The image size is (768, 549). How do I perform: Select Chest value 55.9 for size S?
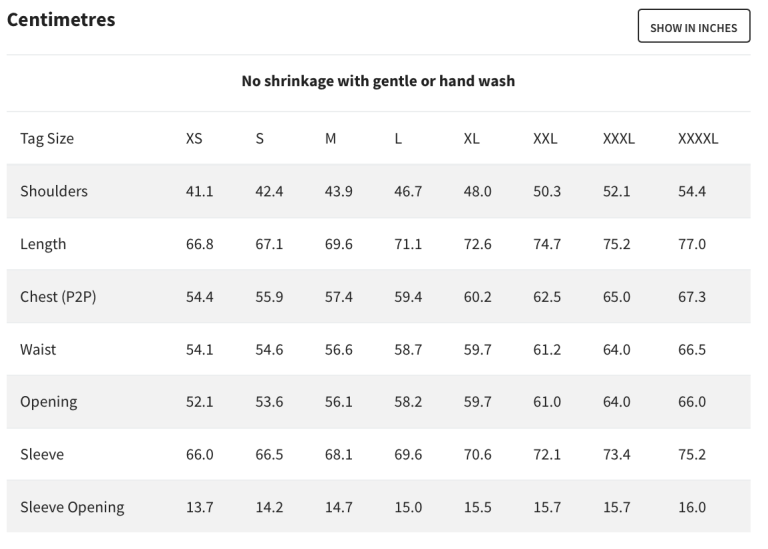pos(269,297)
